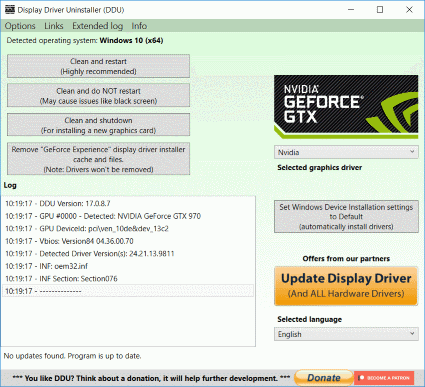This screenshot has width=425, height=387.
Task: Select the 'GPU #0000 - Detected: NVIDIA GeForce GTX 970' line
Action: click(x=128, y=216)
